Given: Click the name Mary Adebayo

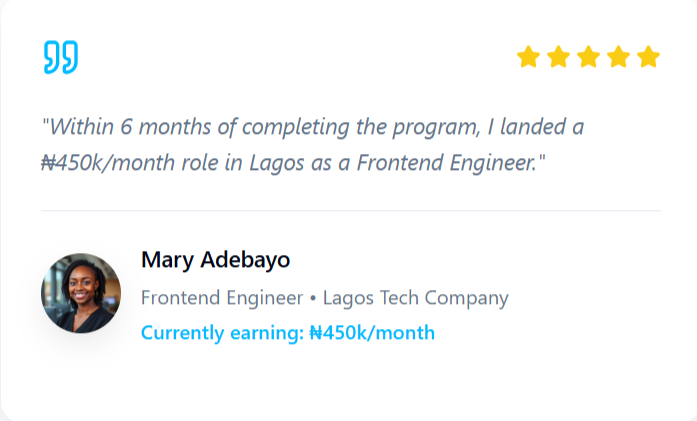Looking at the screenshot, I should click(215, 260).
